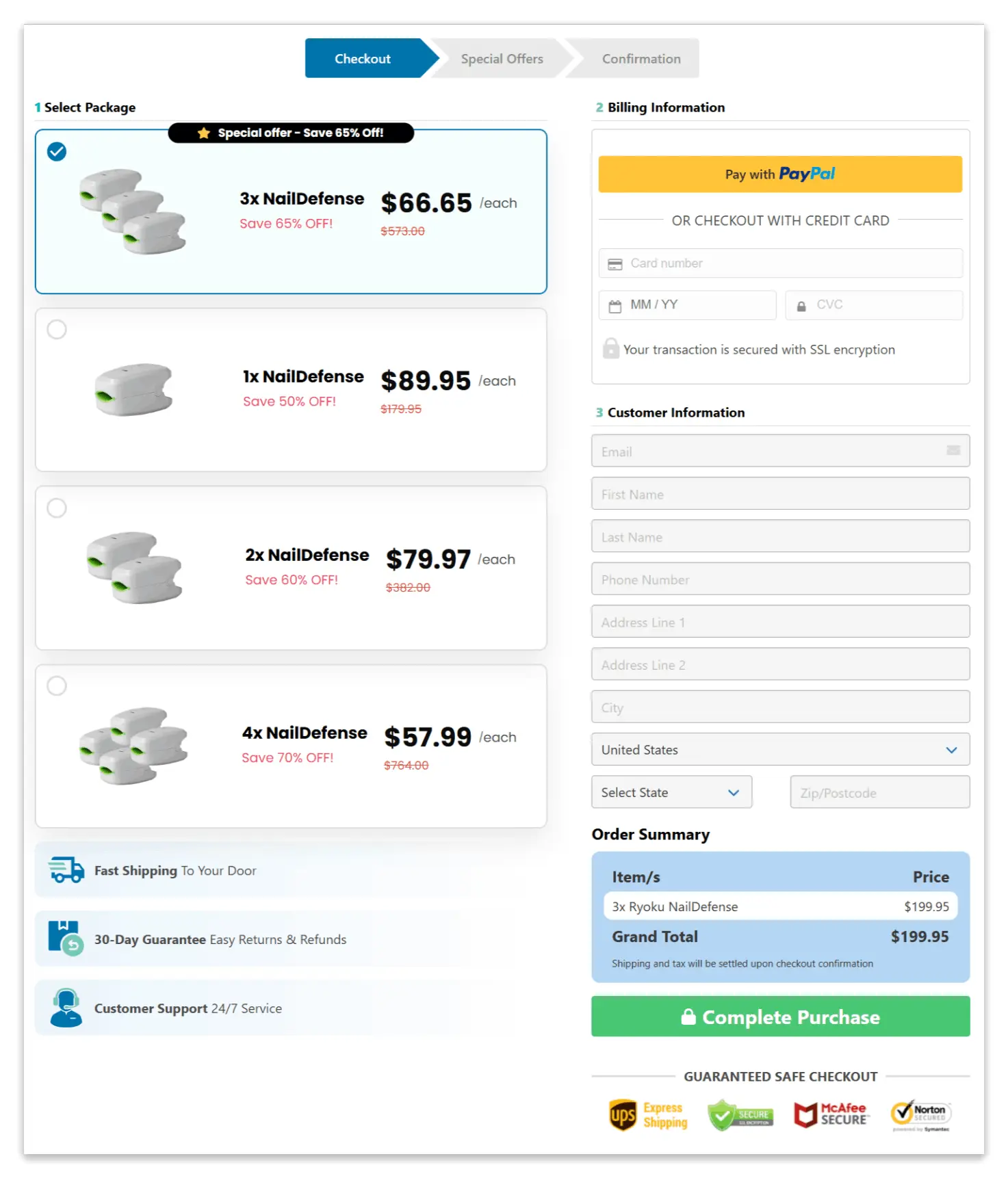
Task: Click the City field
Action: click(780, 707)
